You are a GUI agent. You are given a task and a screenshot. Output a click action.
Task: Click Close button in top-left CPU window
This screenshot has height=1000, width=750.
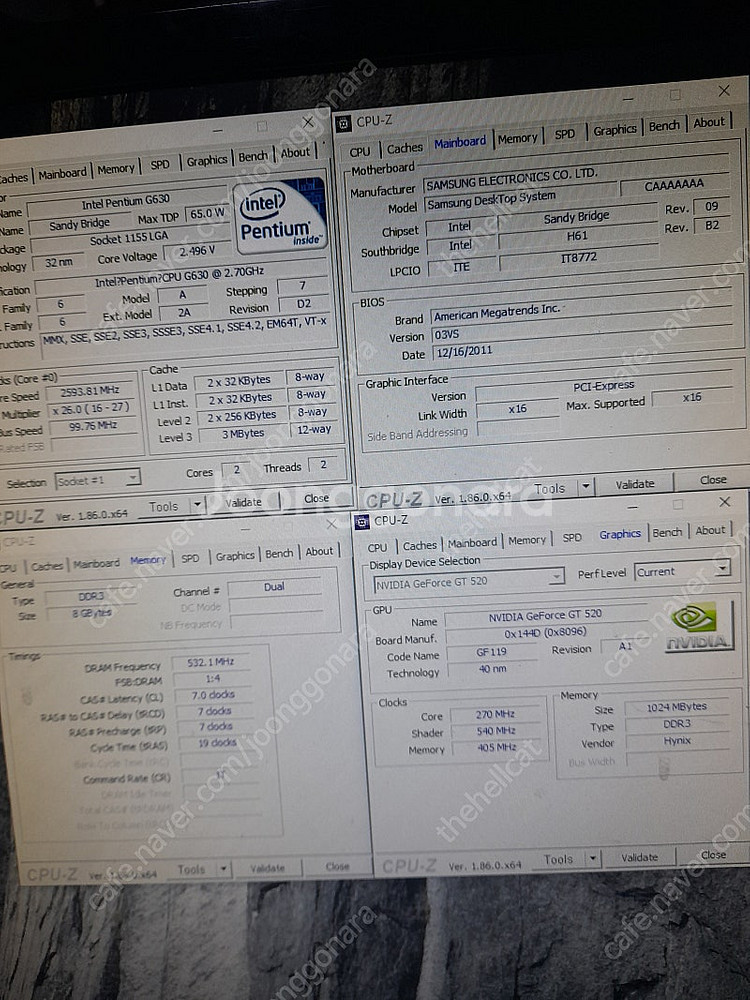tap(316, 498)
